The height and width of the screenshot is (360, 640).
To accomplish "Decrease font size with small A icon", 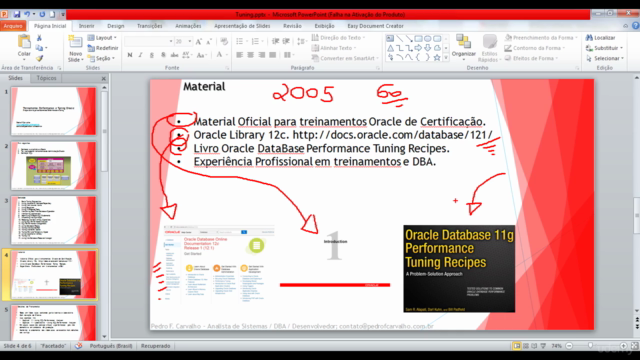I will pyautogui.click(x=209, y=42).
